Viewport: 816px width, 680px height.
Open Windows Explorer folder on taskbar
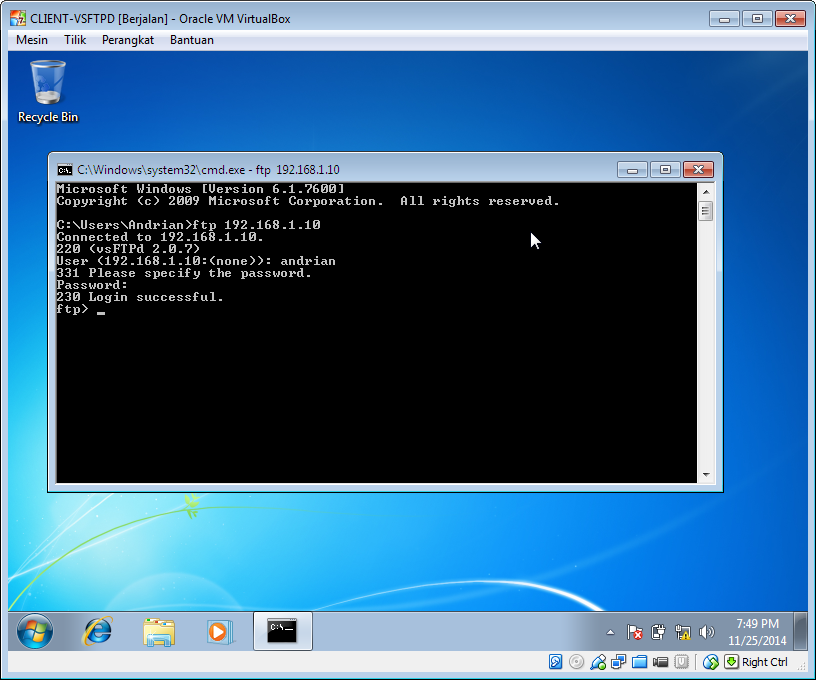[x=159, y=632]
